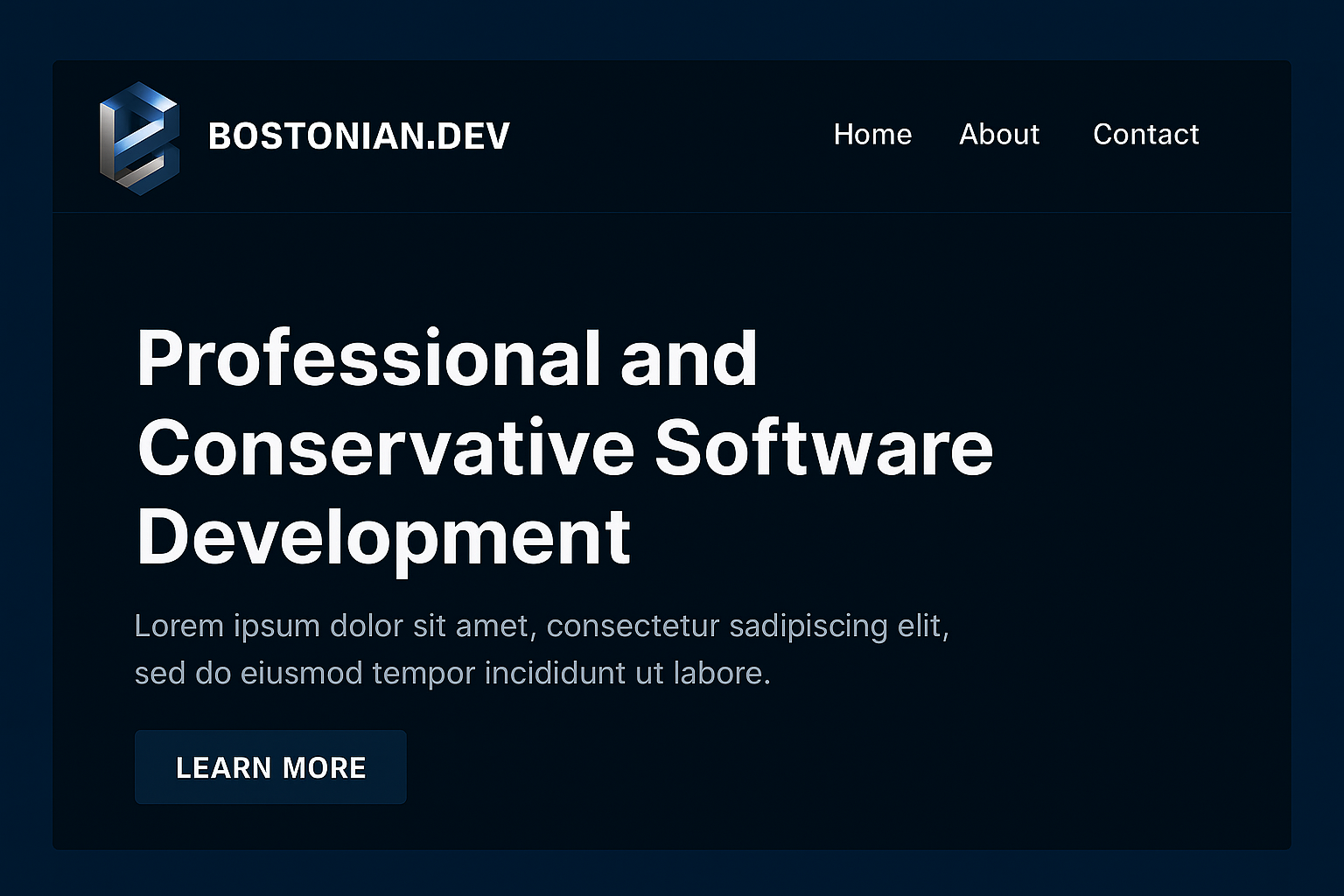Click the word "Professional" in the headline
Image resolution: width=1344 pixels, height=896 pixels.
click(x=367, y=359)
